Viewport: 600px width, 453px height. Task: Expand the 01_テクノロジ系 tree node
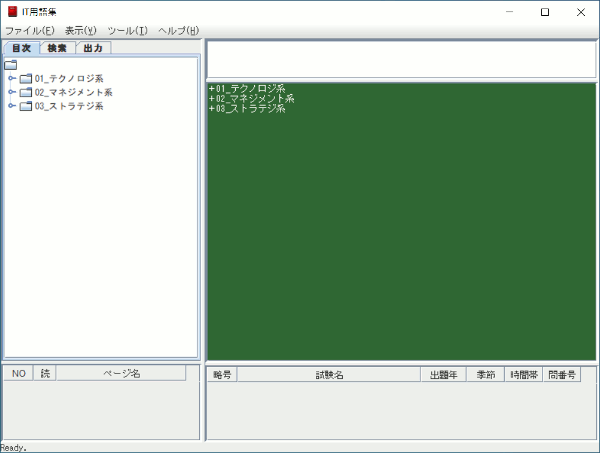point(12,79)
